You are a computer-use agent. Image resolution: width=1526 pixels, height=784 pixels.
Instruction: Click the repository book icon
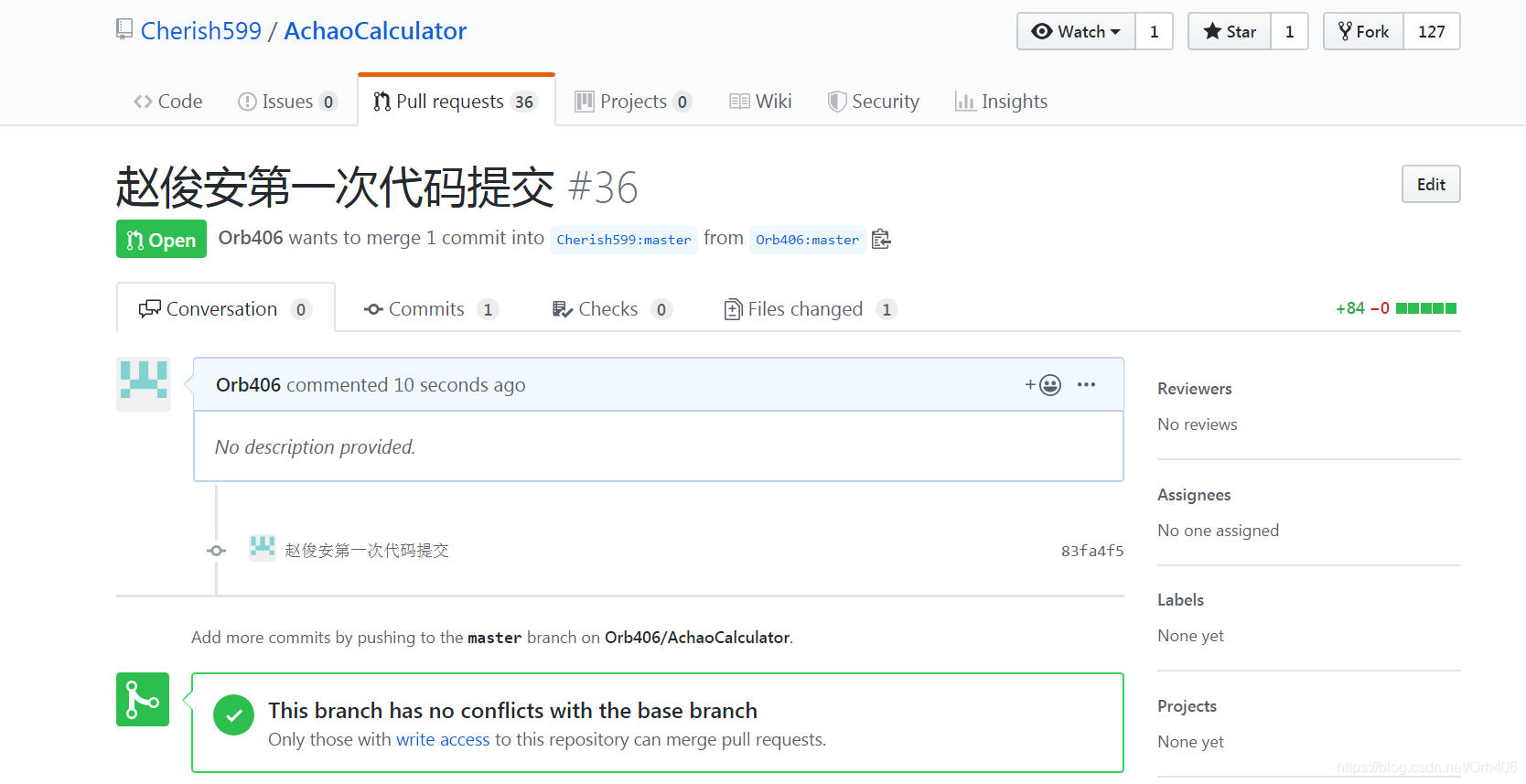point(124,29)
